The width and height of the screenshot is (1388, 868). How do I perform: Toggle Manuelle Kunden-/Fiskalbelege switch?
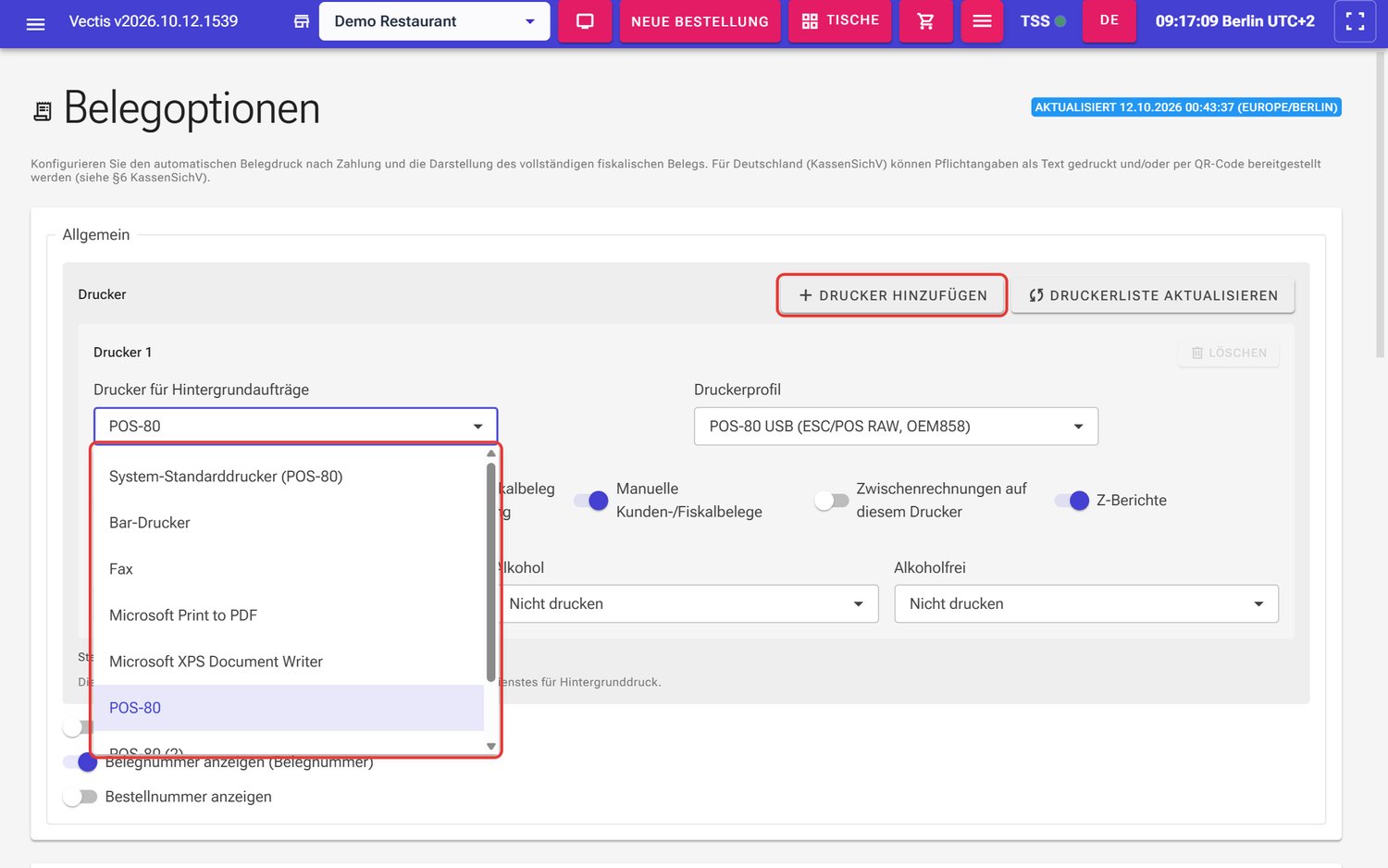(590, 501)
